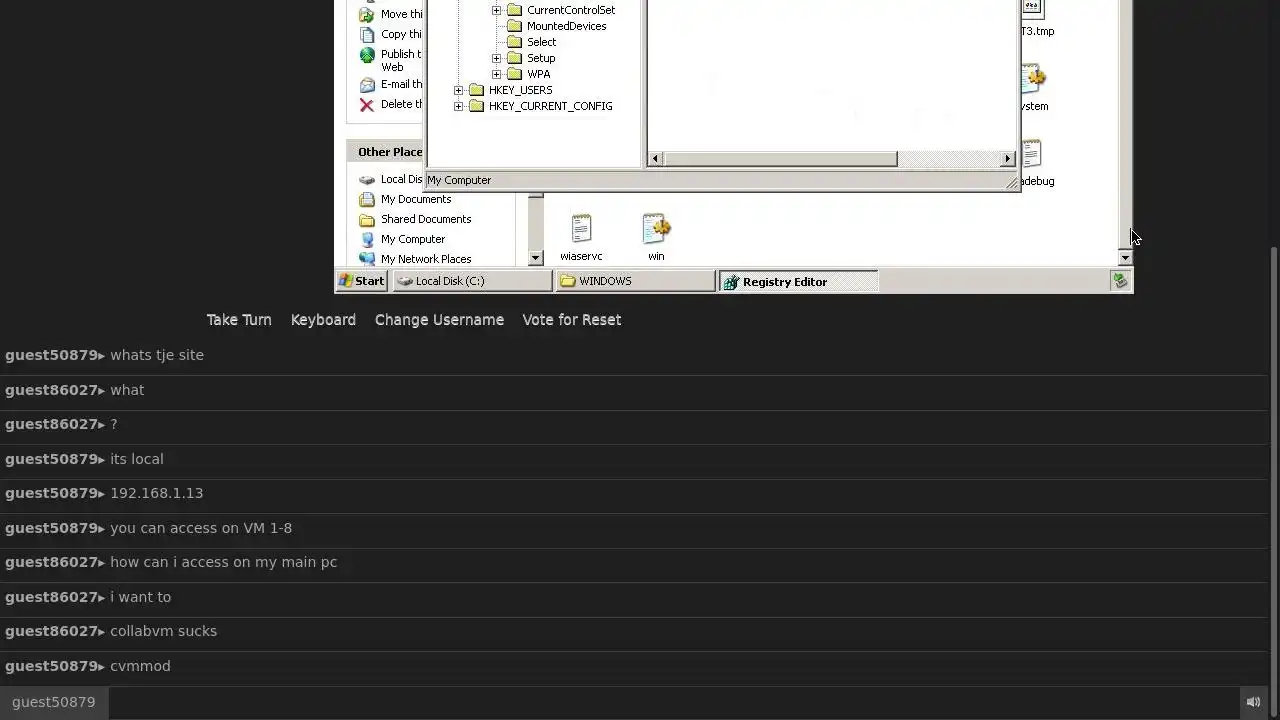1280x720 pixels.
Task: Open My Documents link in Other Places
Action: 416,199
